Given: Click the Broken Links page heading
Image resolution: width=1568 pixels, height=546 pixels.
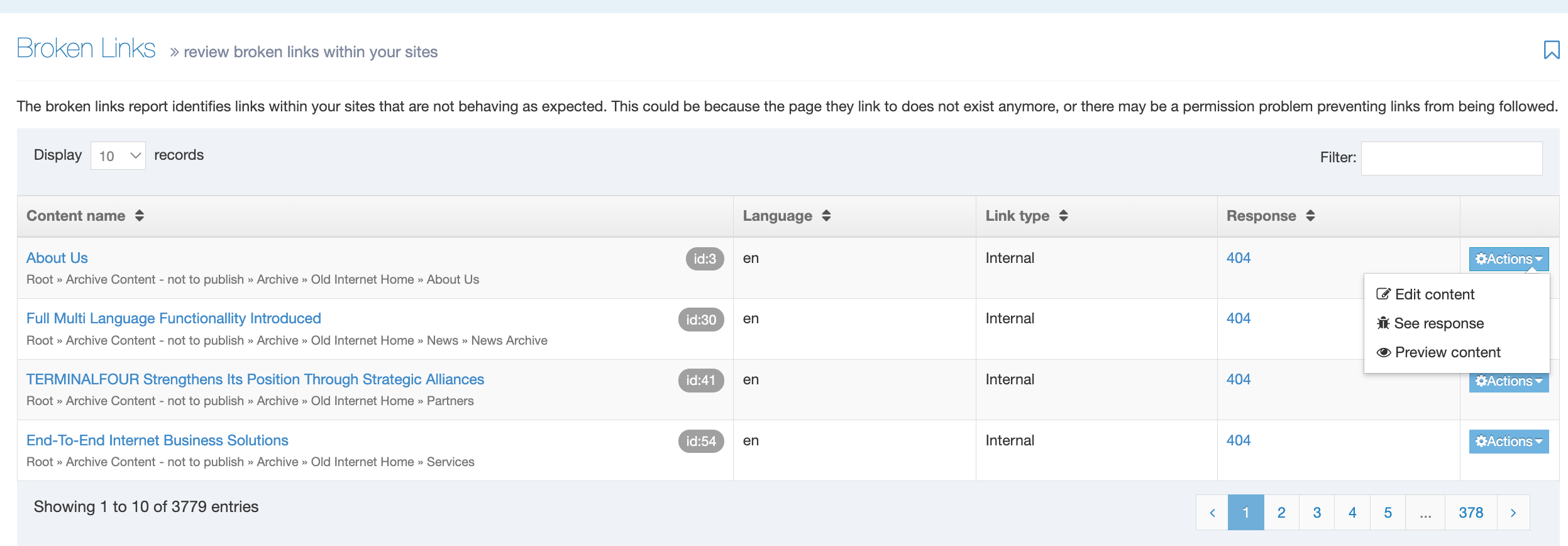Looking at the screenshot, I should coord(86,48).
